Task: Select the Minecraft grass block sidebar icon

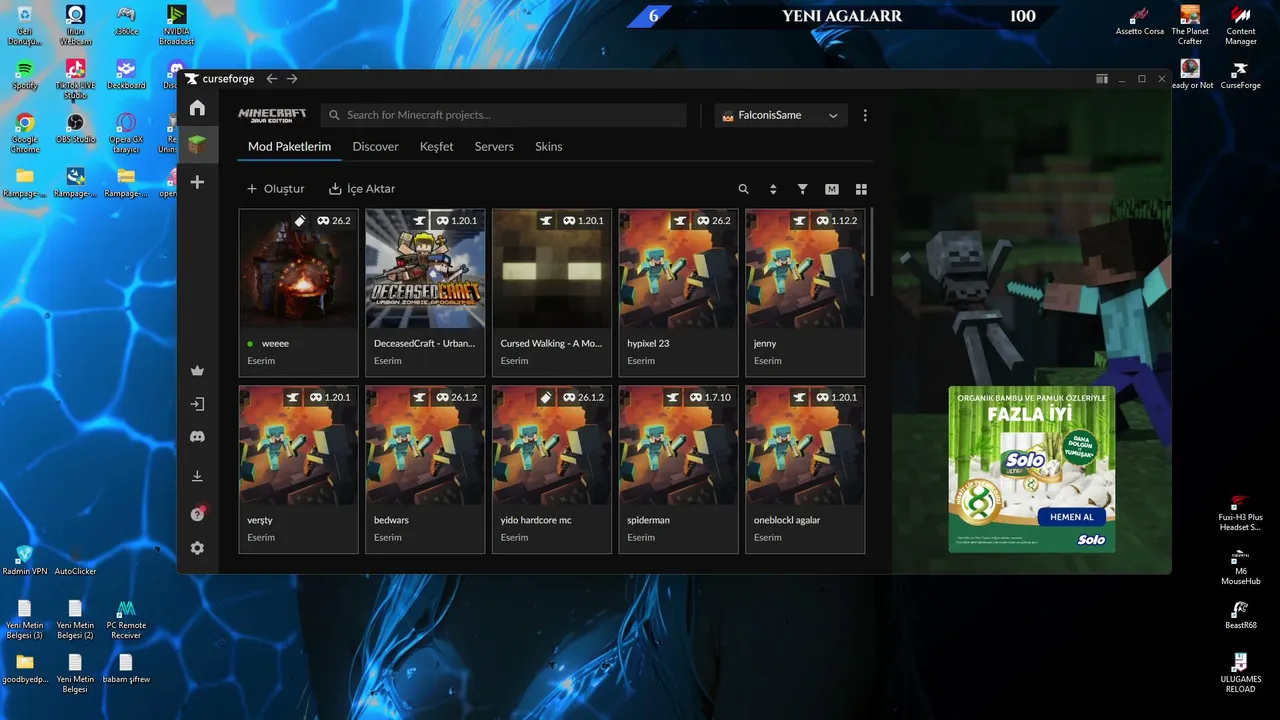Action: (197, 145)
